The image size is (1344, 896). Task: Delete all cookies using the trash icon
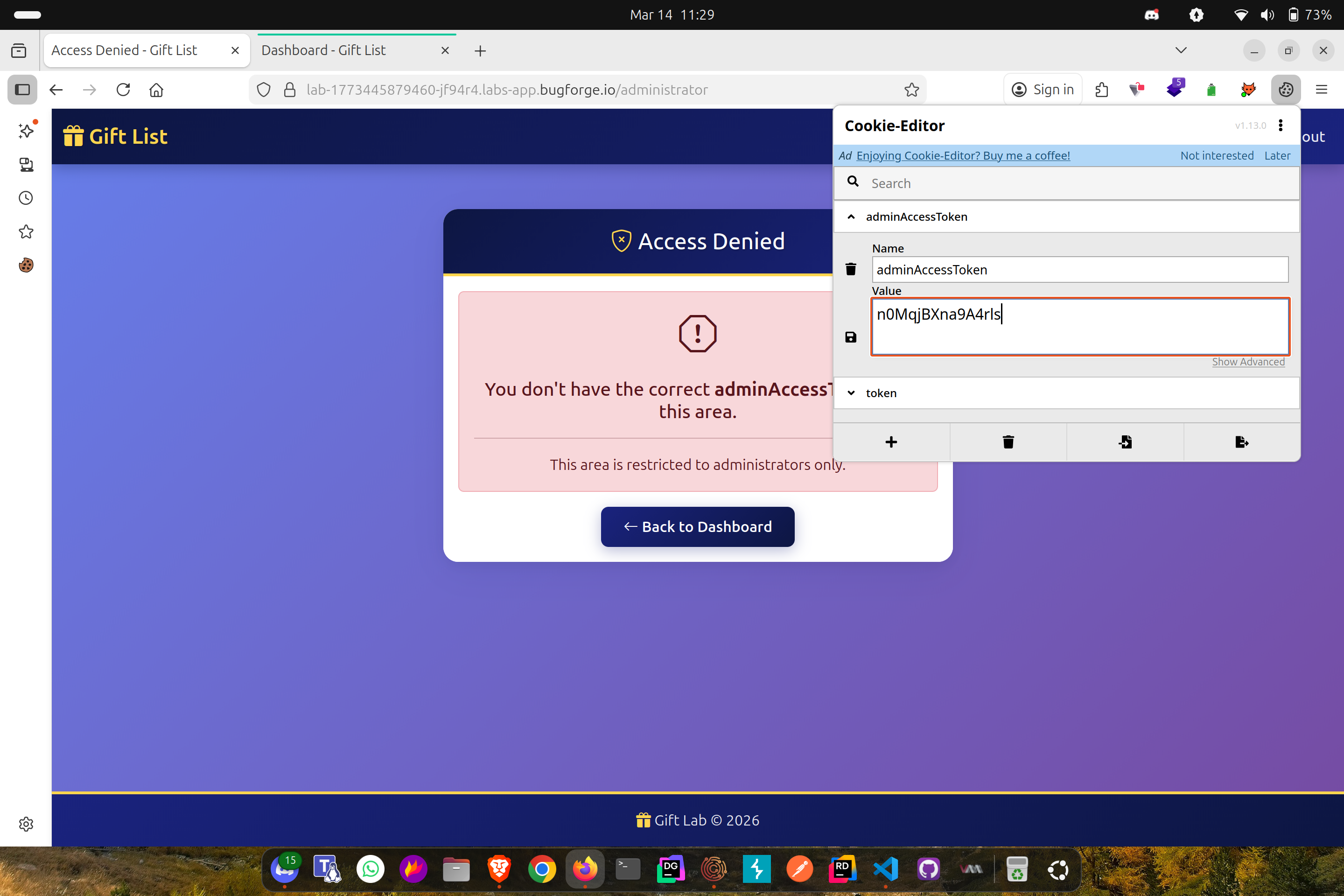pos(1008,442)
